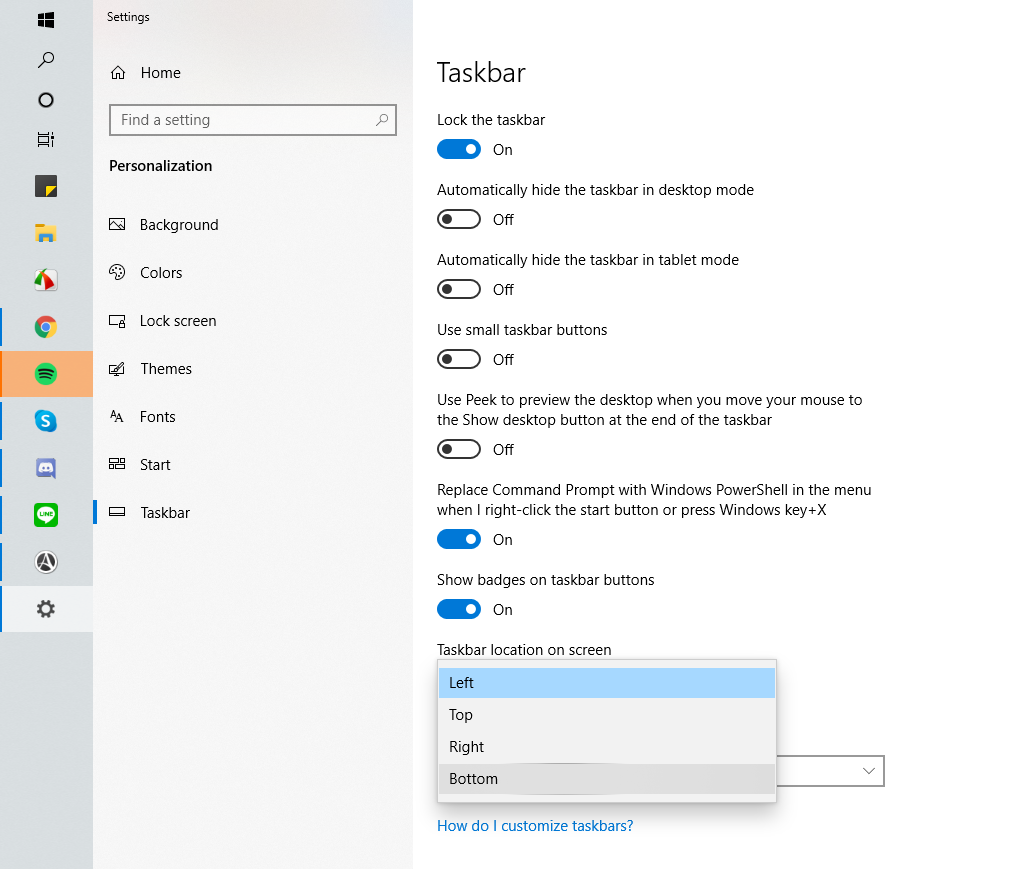1020x869 pixels.
Task: Open Spotify from the taskbar
Action: tap(46, 374)
